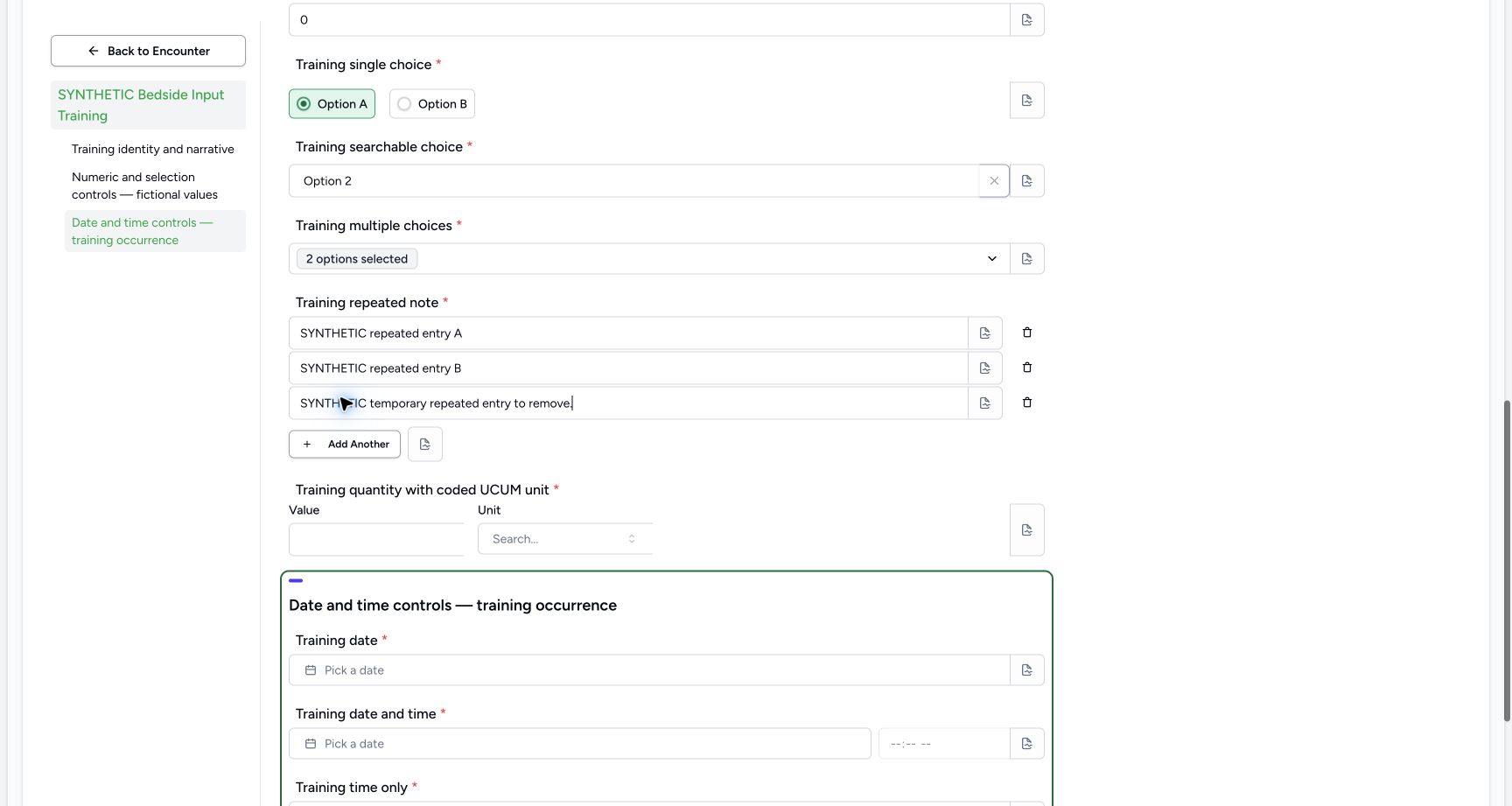Viewport: 1512px width, 806px height.
Task: Open note icon for Training multiple choices
Action: pyautogui.click(x=1026, y=259)
